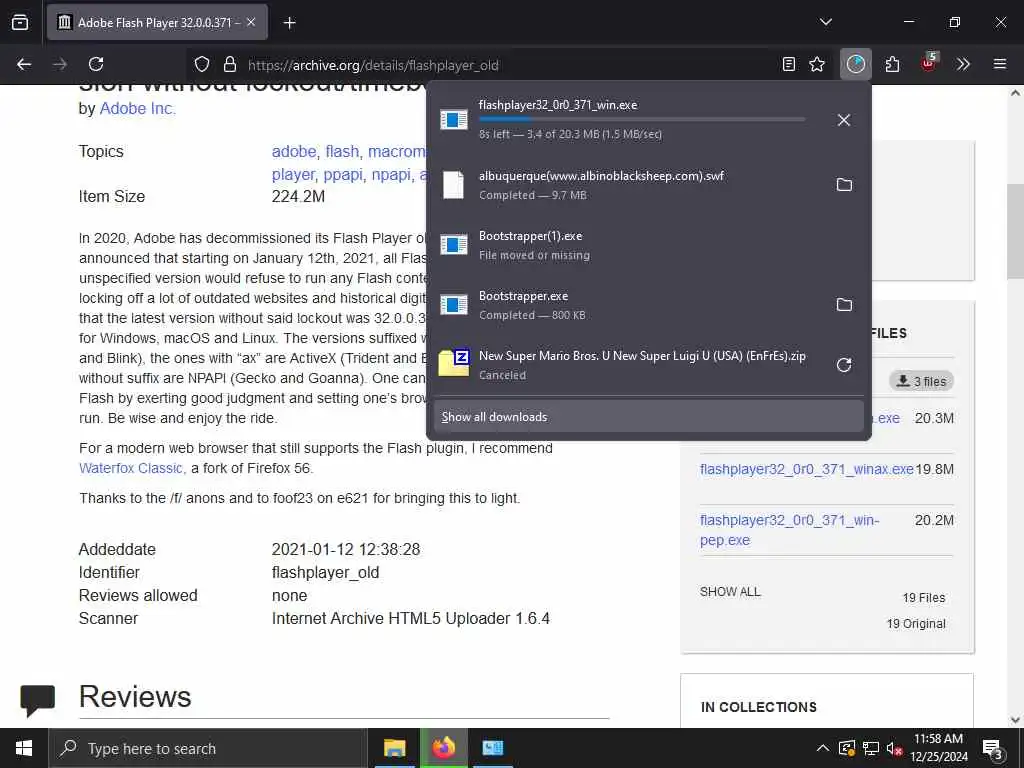Show hidden system tray icons
Screen dimensions: 1024x768
823,748
